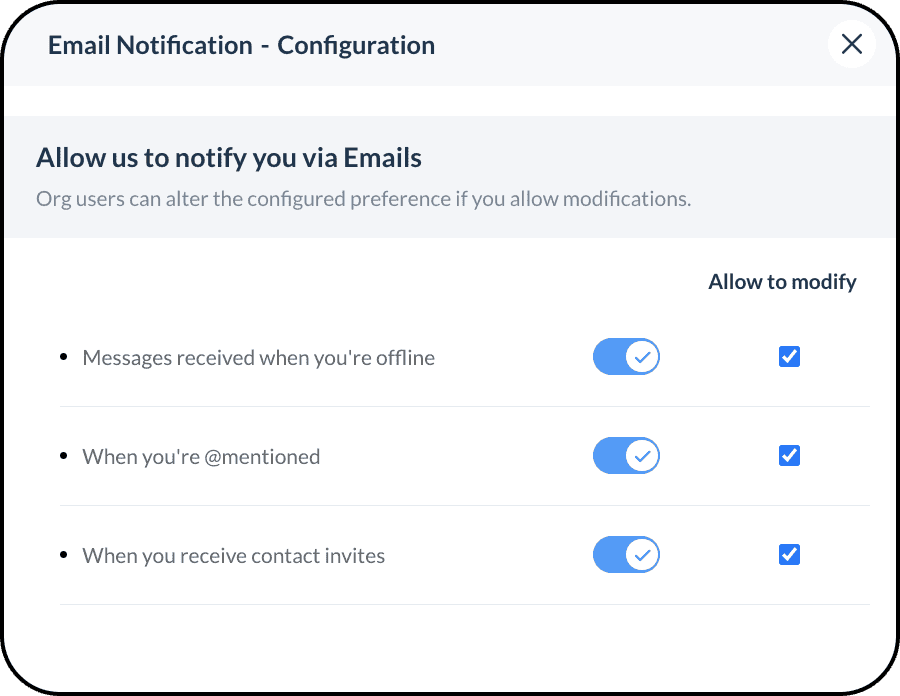Click the divider line below contact invites row
This screenshot has width=900, height=696.
pos(465,604)
